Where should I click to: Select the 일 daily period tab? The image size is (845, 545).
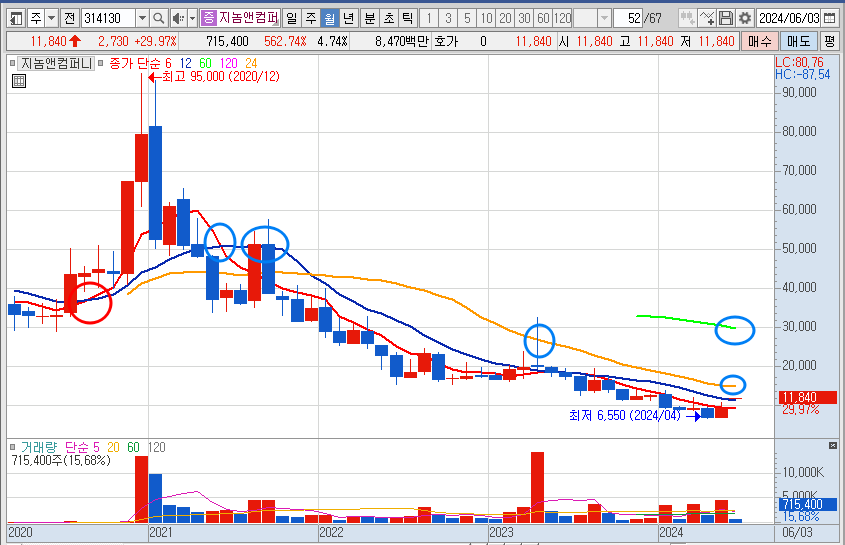point(292,18)
